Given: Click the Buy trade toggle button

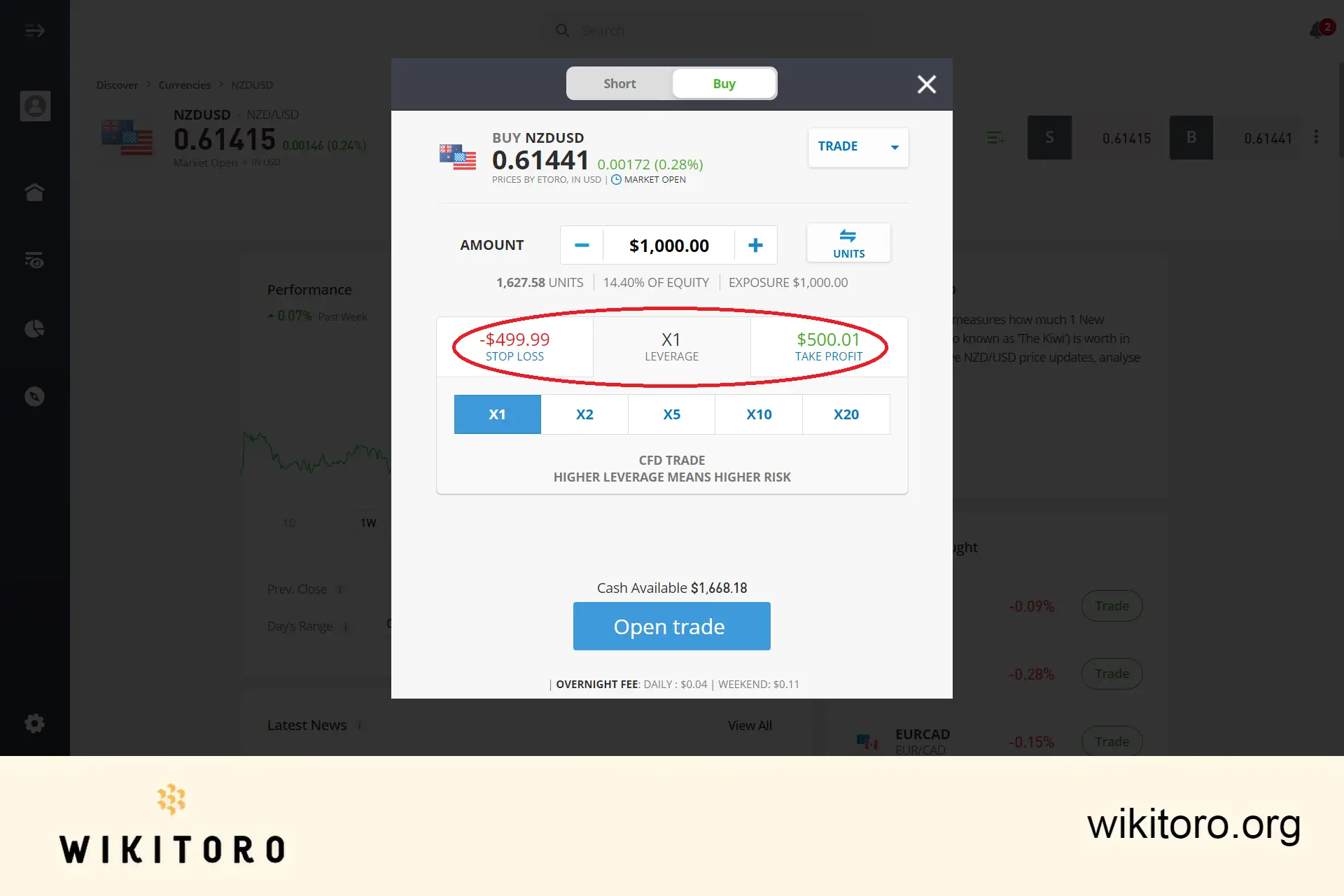Looking at the screenshot, I should pos(723,83).
